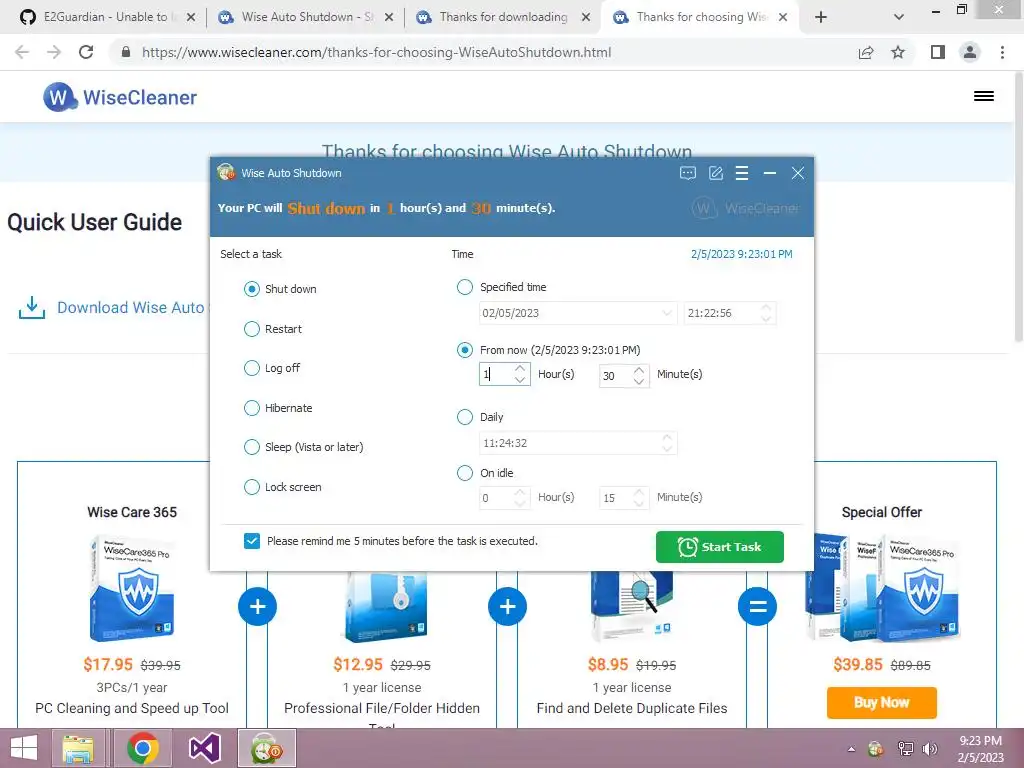Open the Chrome profile icon
The height and width of the screenshot is (768, 1024).
(x=970, y=52)
